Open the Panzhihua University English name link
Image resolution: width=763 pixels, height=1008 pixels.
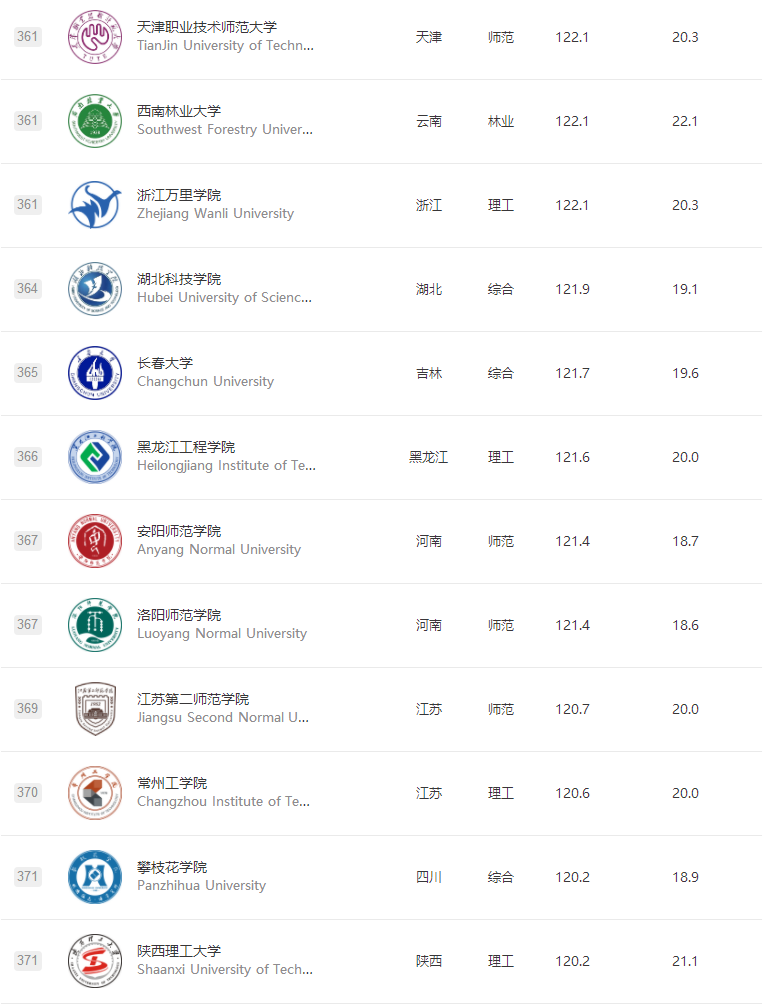(201, 886)
